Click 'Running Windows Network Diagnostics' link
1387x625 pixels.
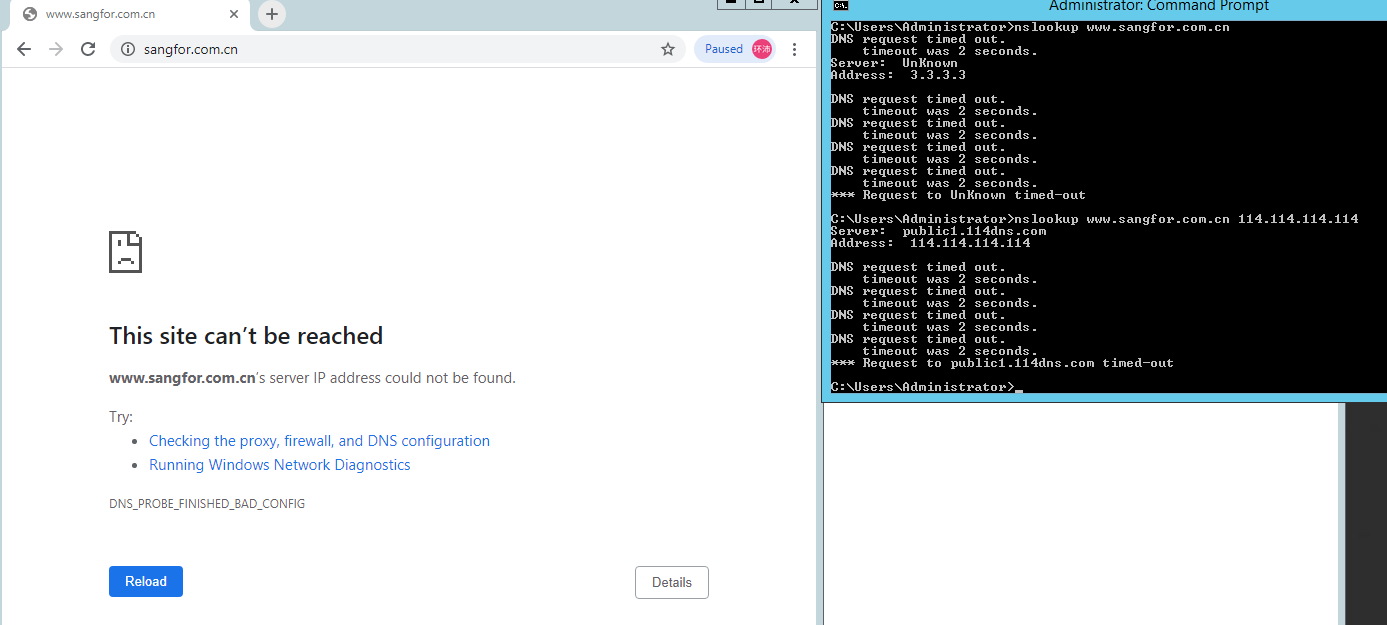pos(279,465)
